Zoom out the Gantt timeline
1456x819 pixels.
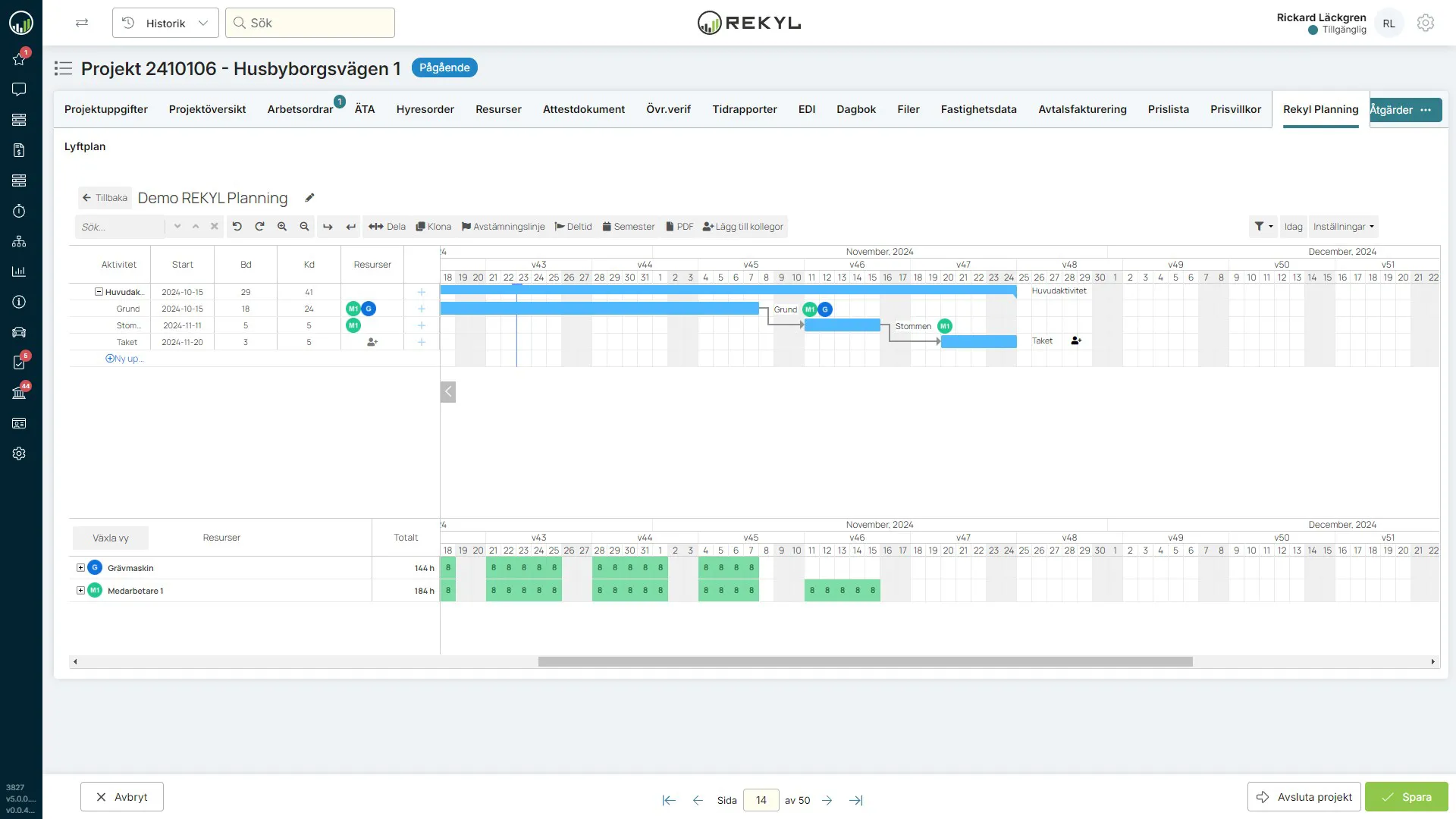point(304,226)
